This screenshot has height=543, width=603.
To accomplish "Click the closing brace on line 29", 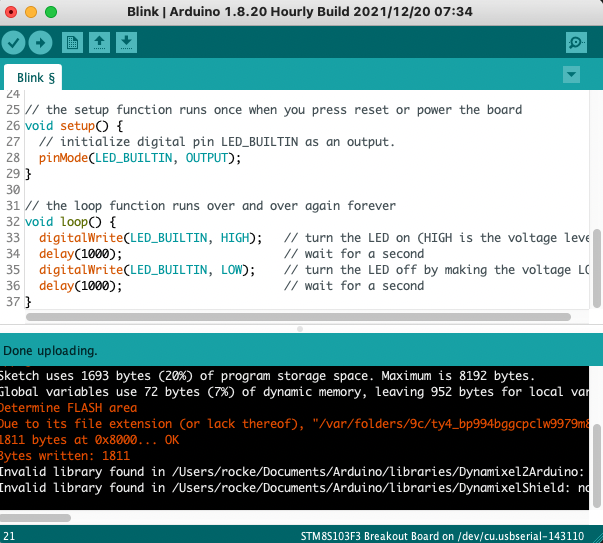I will [x=28, y=174].
